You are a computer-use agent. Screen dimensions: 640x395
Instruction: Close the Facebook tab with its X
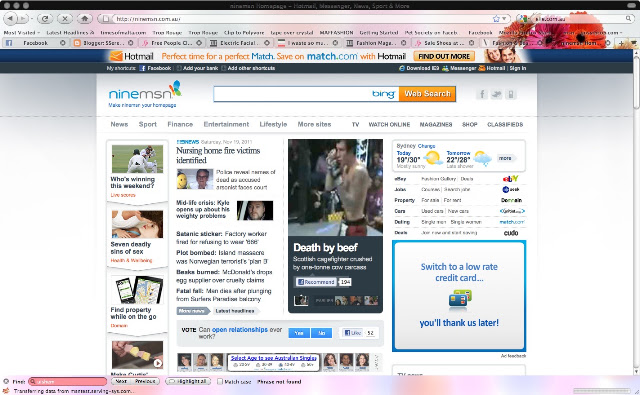point(62,42)
